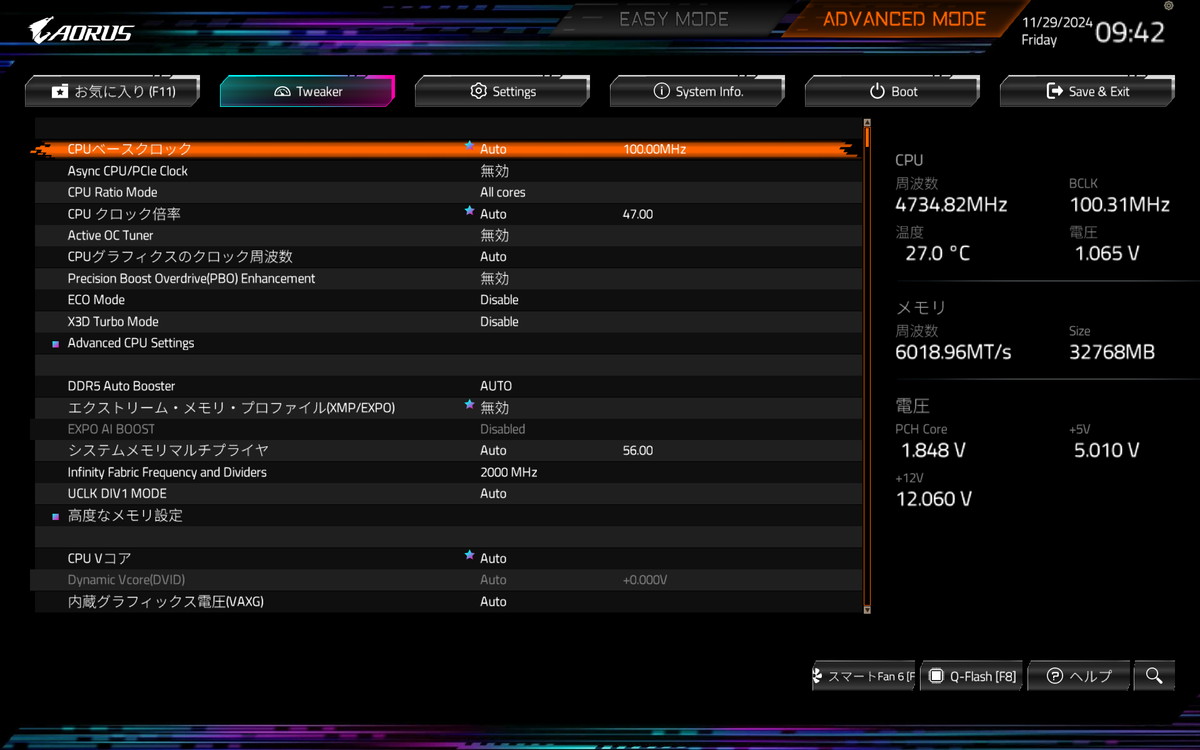Switch to the Settings tab
Viewport: 1200px width, 750px height.
[502, 91]
